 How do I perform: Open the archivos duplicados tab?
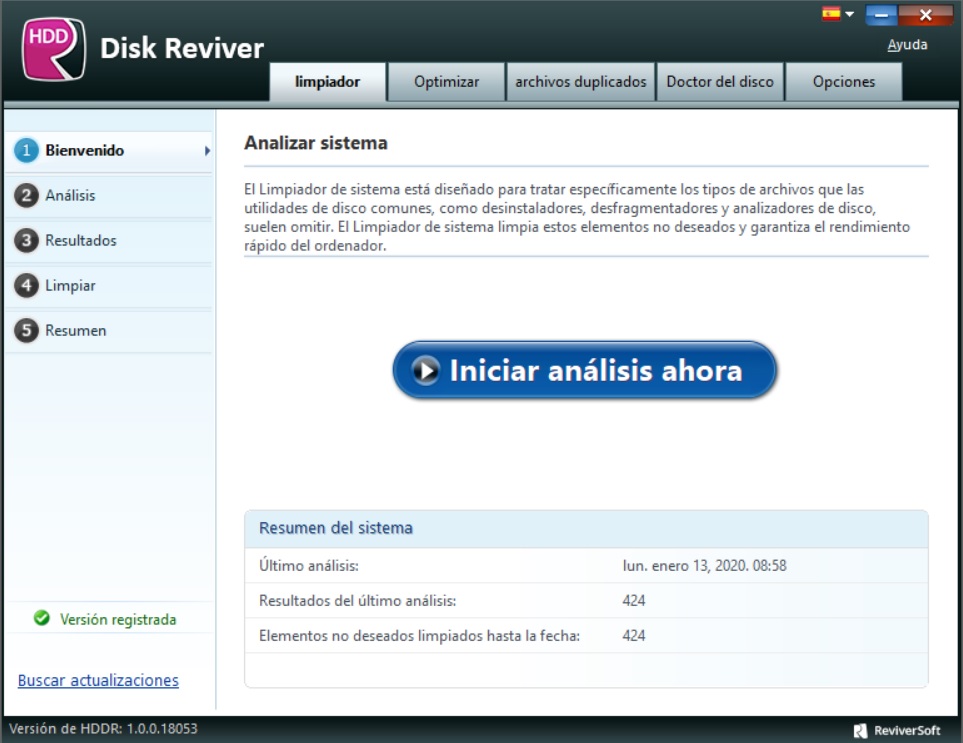pos(580,82)
